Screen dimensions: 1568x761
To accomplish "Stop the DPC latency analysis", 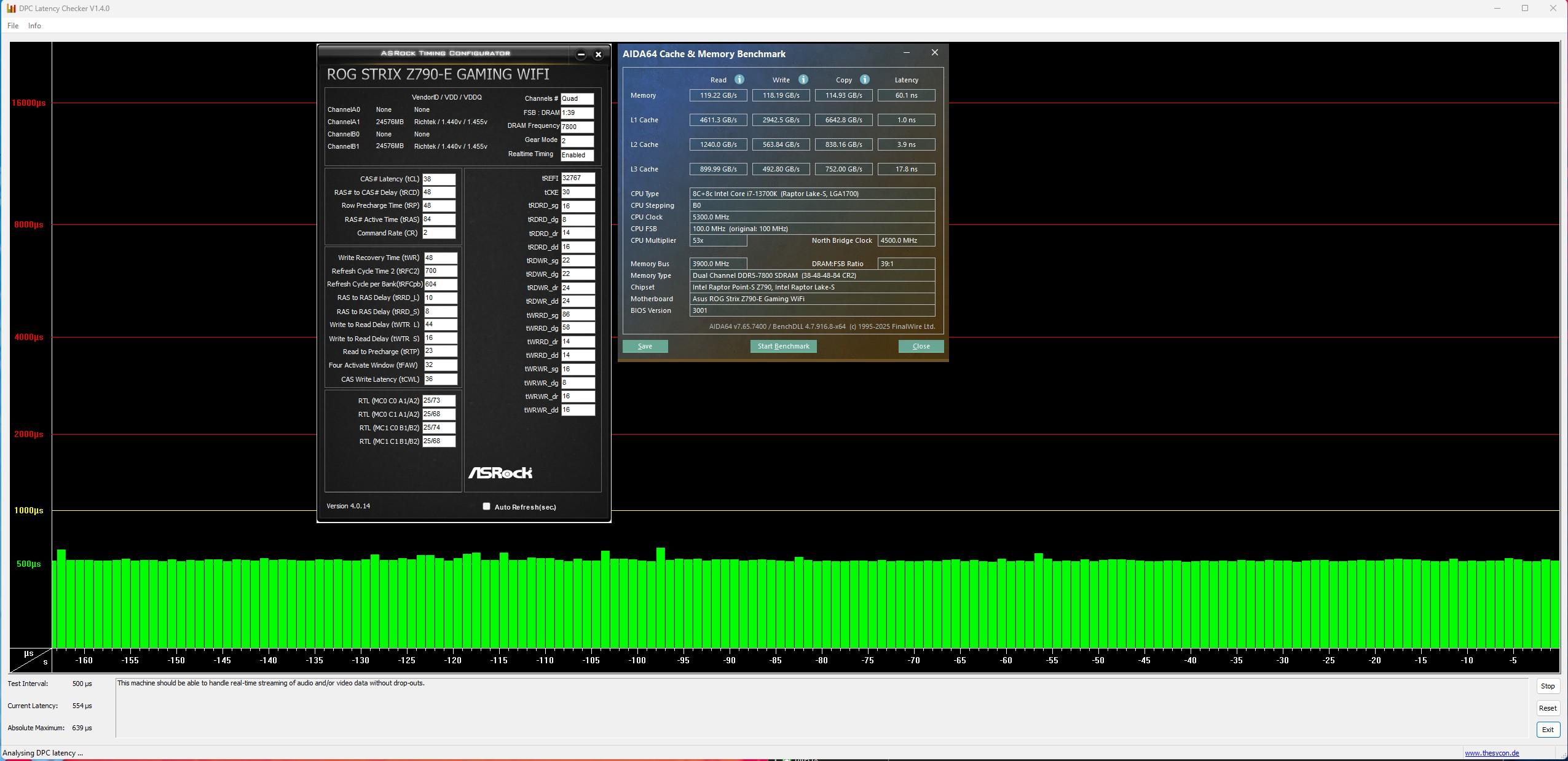I will (x=1547, y=686).
